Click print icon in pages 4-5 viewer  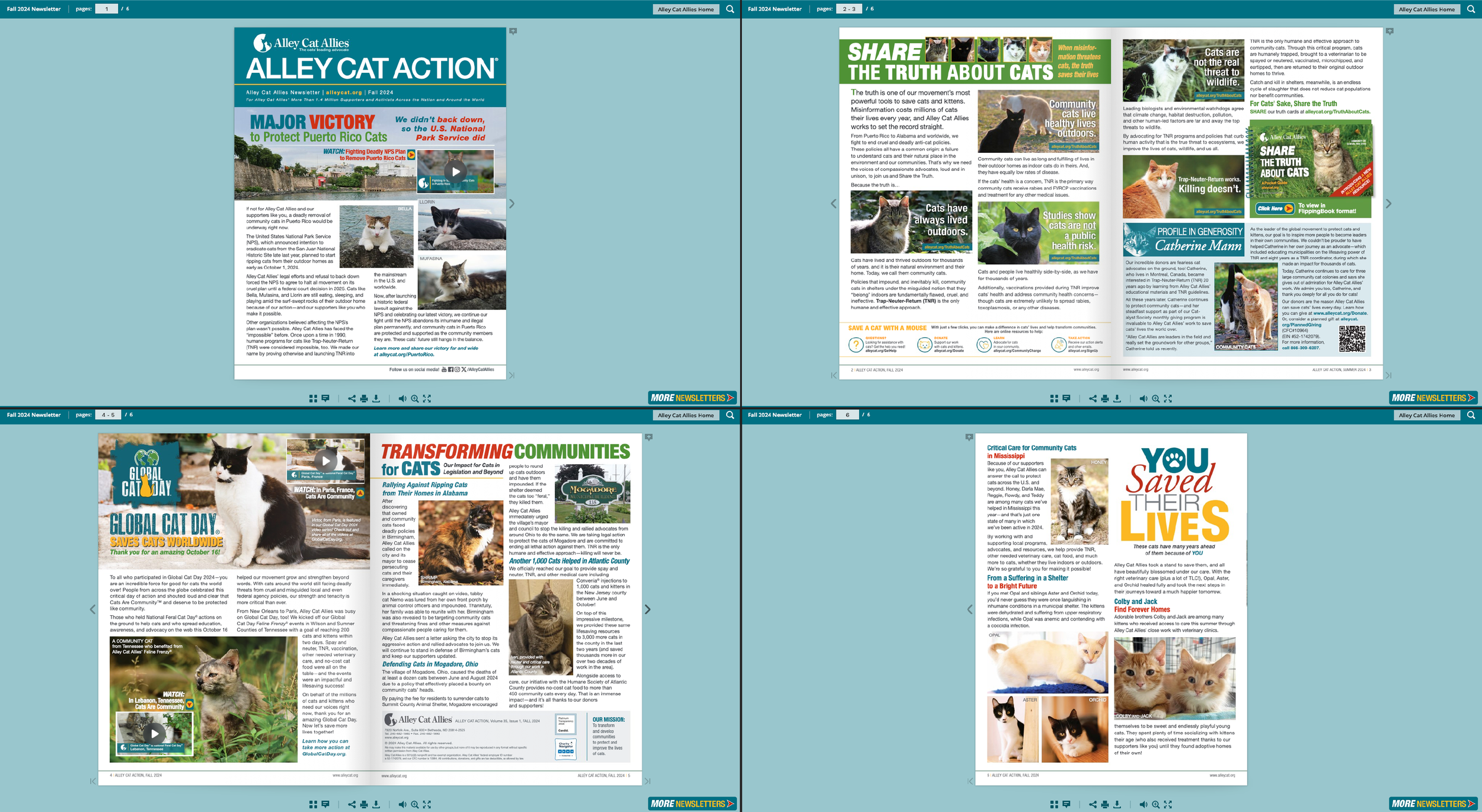364,804
